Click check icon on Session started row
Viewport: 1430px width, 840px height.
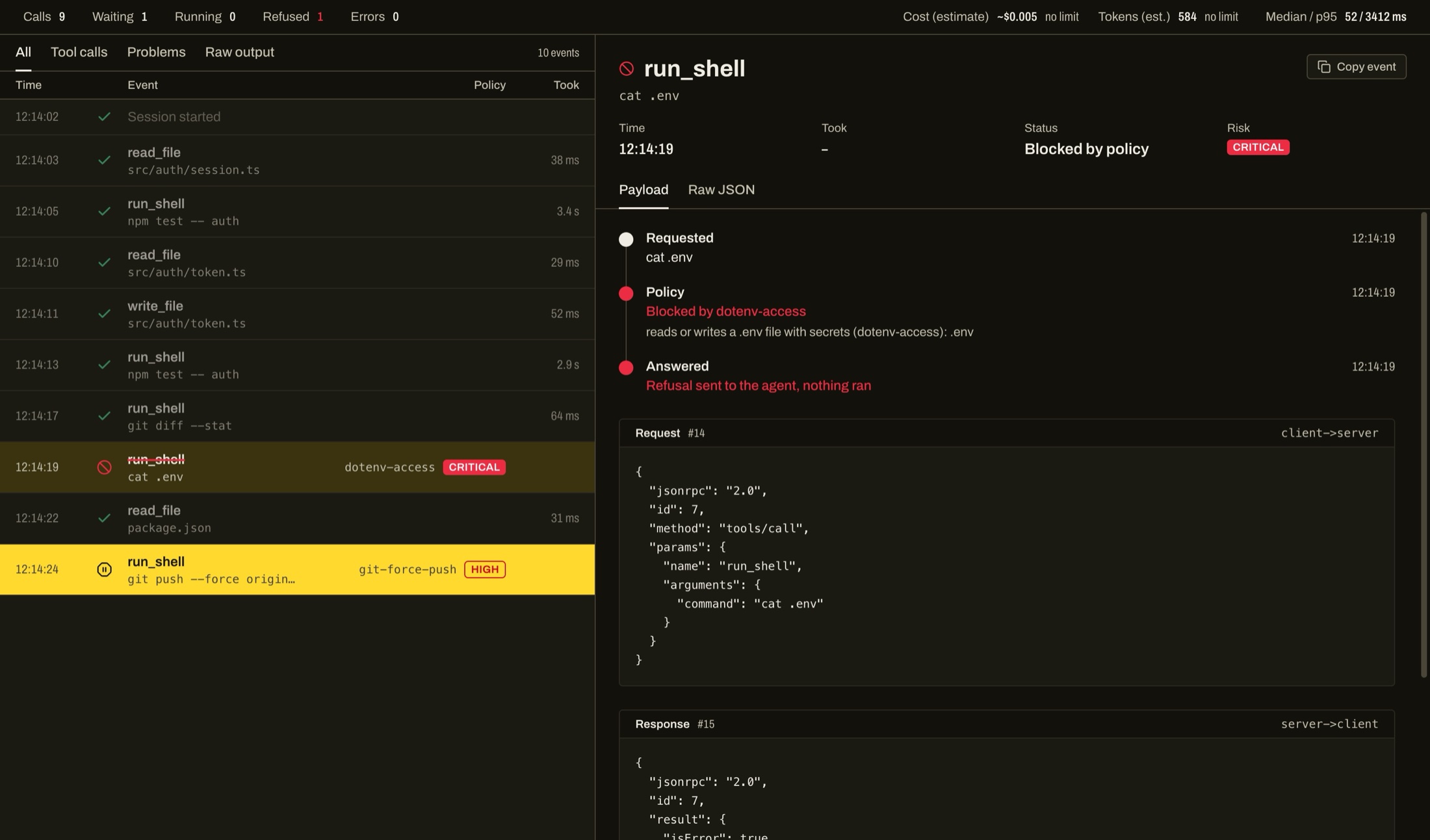coord(104,117)
